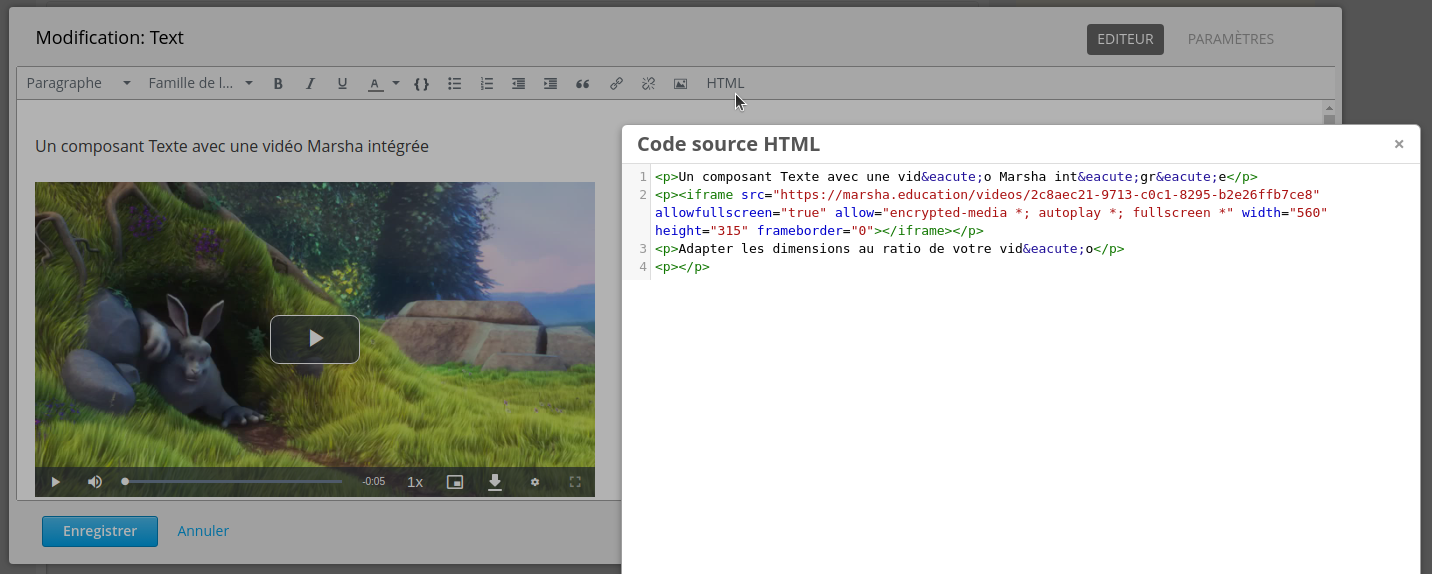Click the line 3 'Adapter les dimensions' code

pyautogui.click(x=890, y=249)
